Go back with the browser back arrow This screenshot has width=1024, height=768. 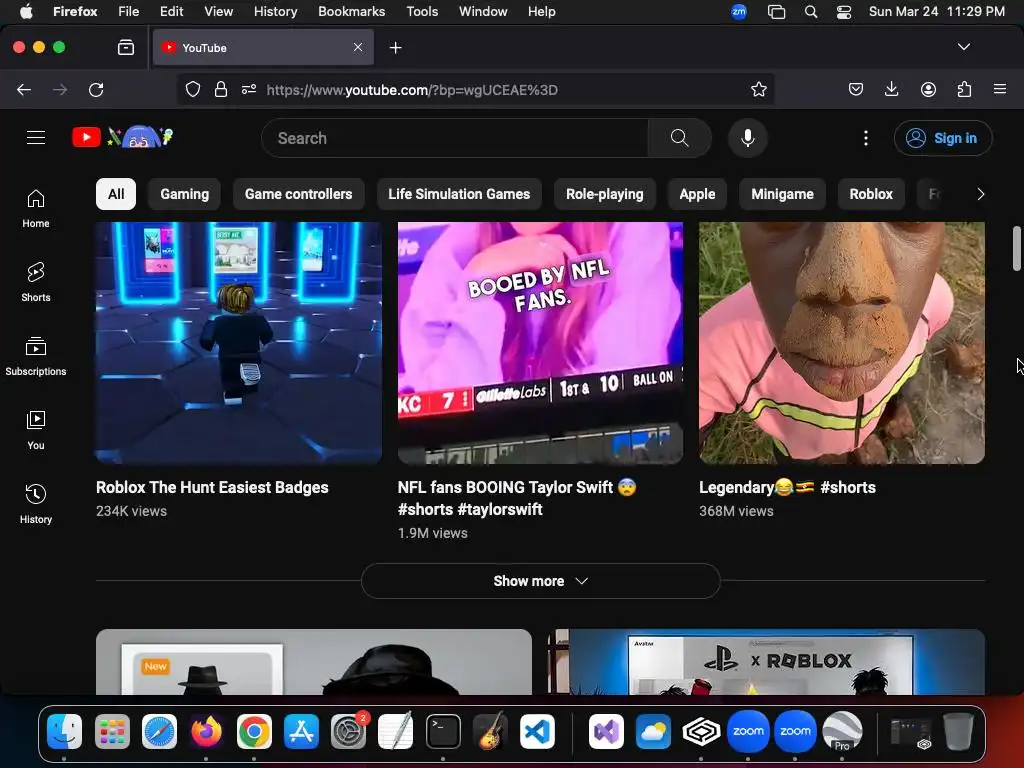[x=24, y=89]
